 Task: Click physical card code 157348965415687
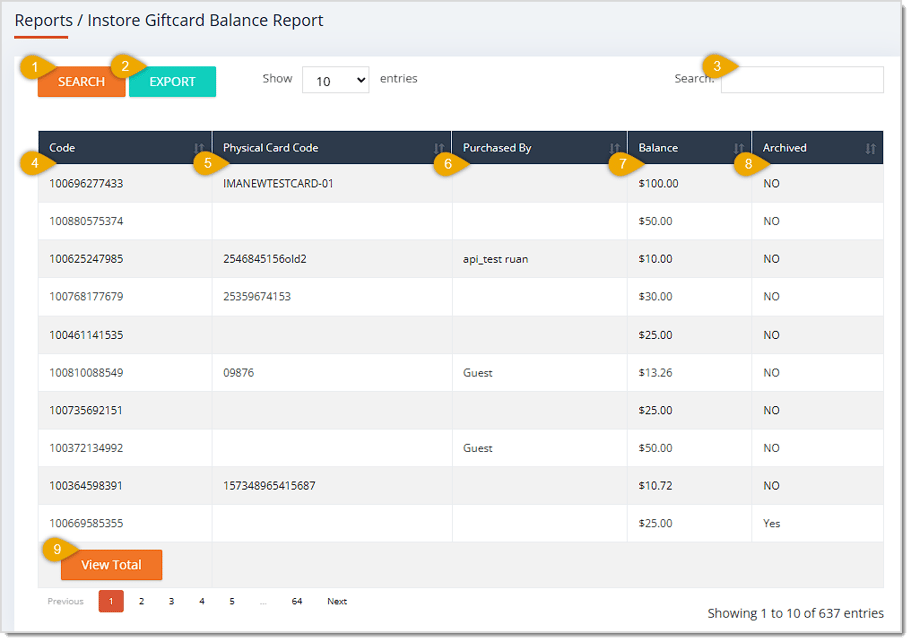[270, 486]
